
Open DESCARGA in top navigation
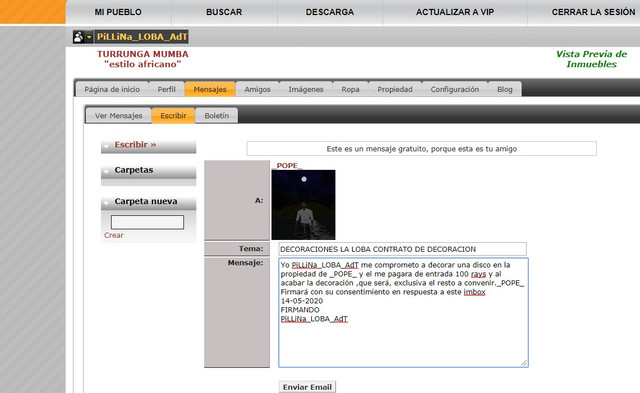[x=330, y=12]
